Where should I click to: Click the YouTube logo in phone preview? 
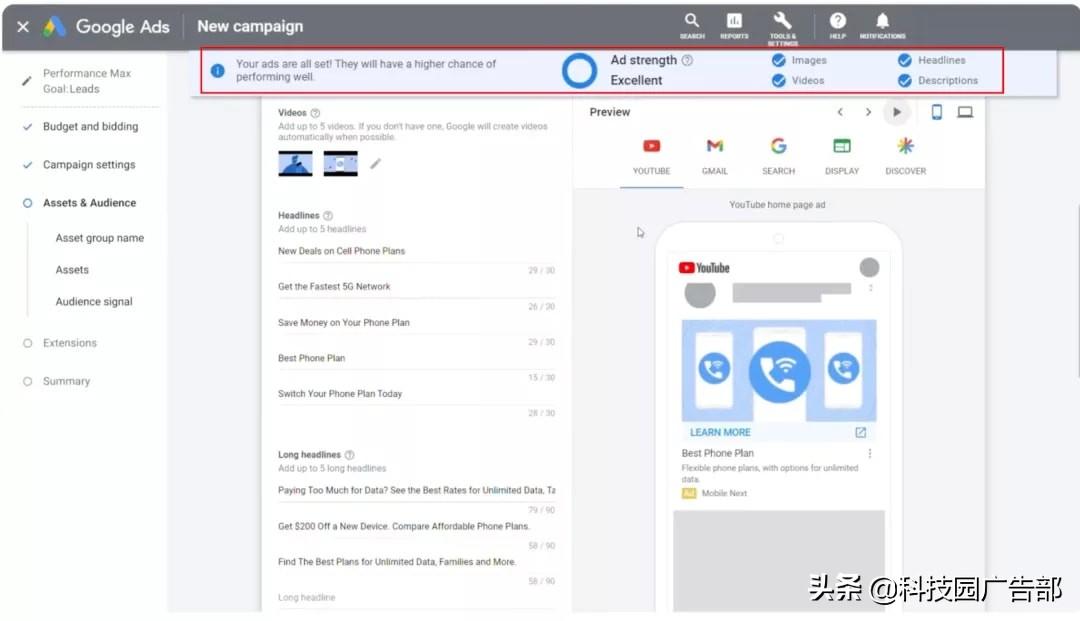(704, 268)
